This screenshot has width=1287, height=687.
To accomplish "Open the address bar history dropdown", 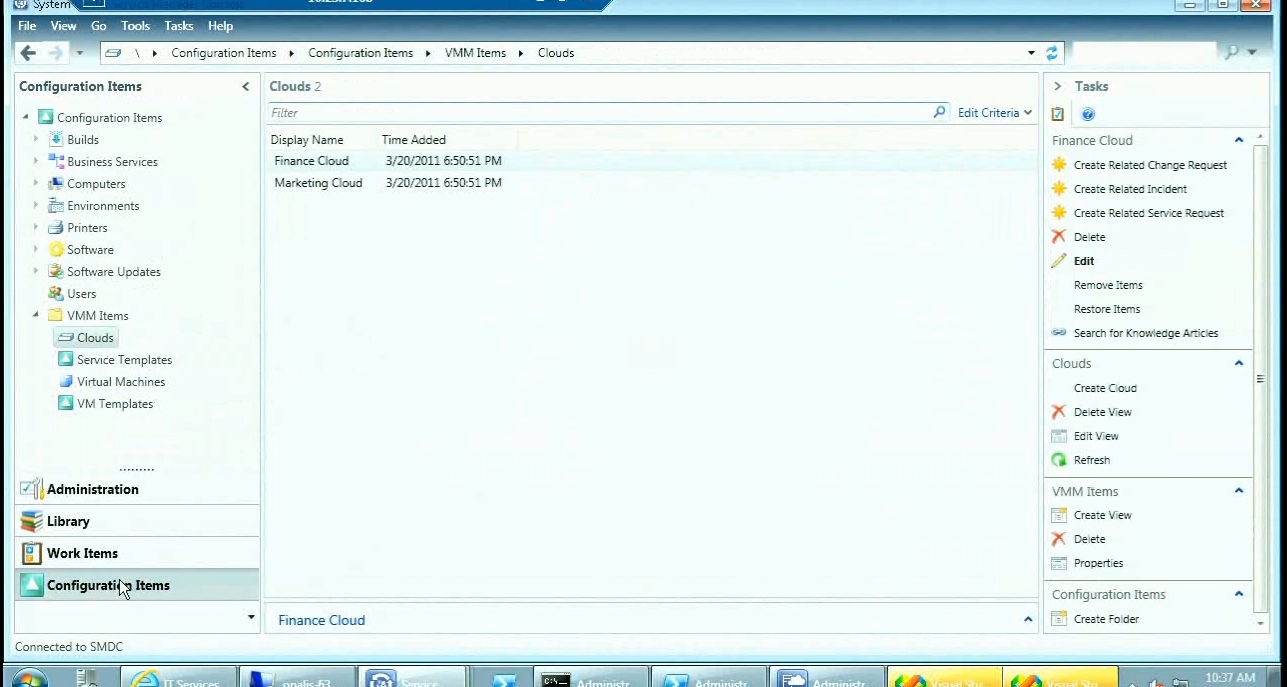I will click(1031, 53).
